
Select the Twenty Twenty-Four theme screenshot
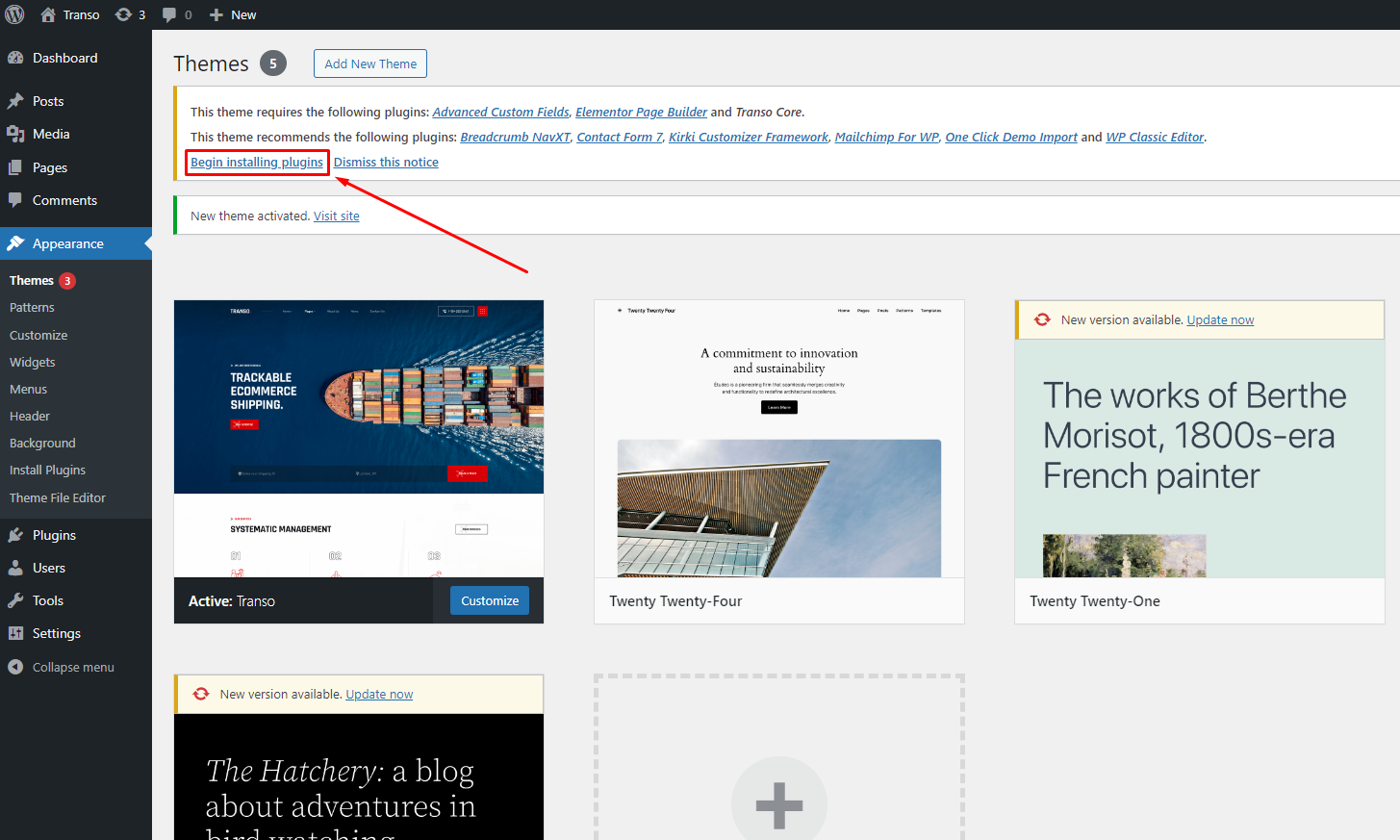click(779, 439)
